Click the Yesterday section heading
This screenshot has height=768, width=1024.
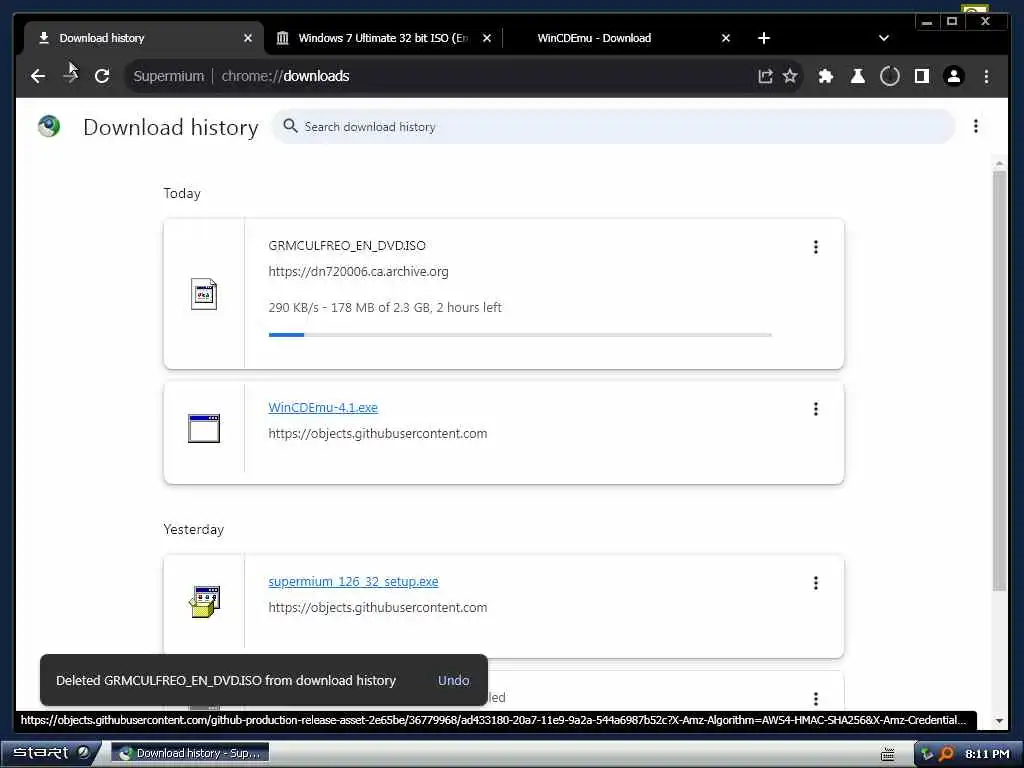[193, 529]
